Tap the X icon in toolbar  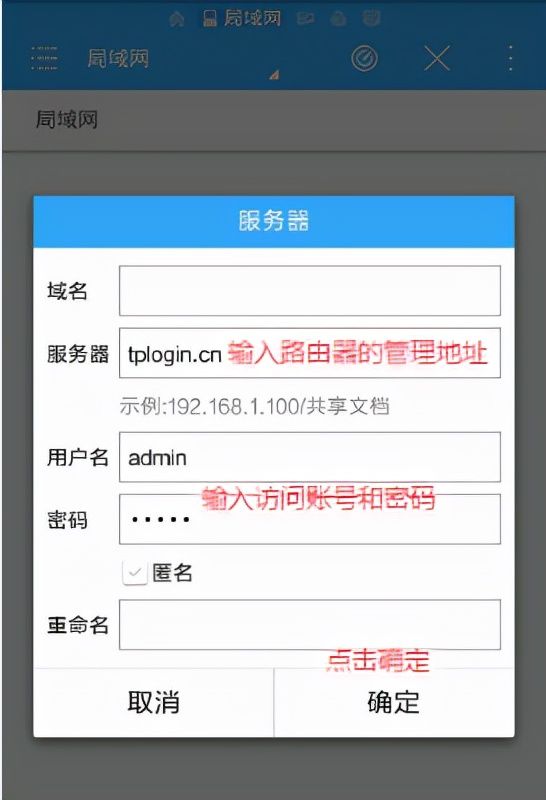437,58
